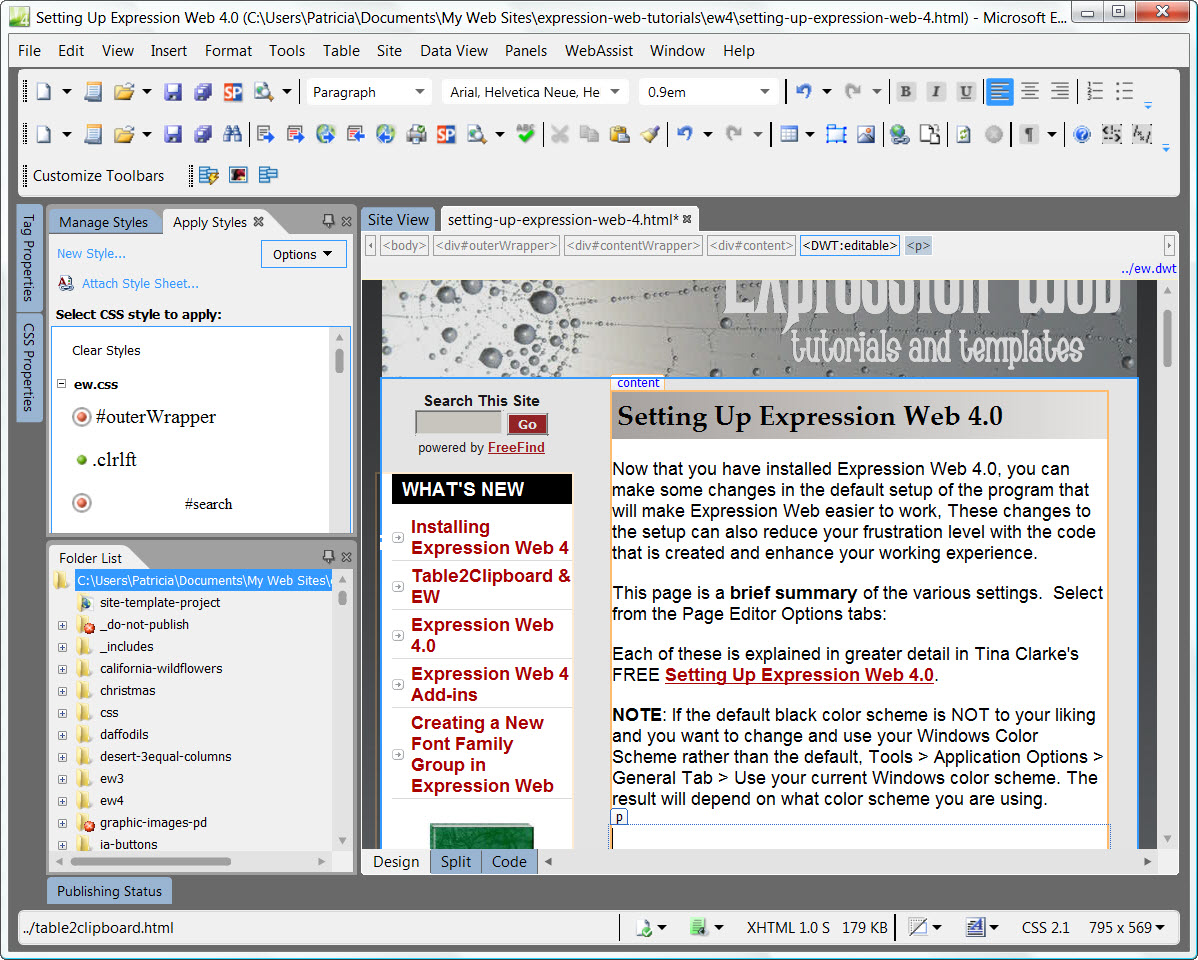Expand the daffodils folder node

63,735
